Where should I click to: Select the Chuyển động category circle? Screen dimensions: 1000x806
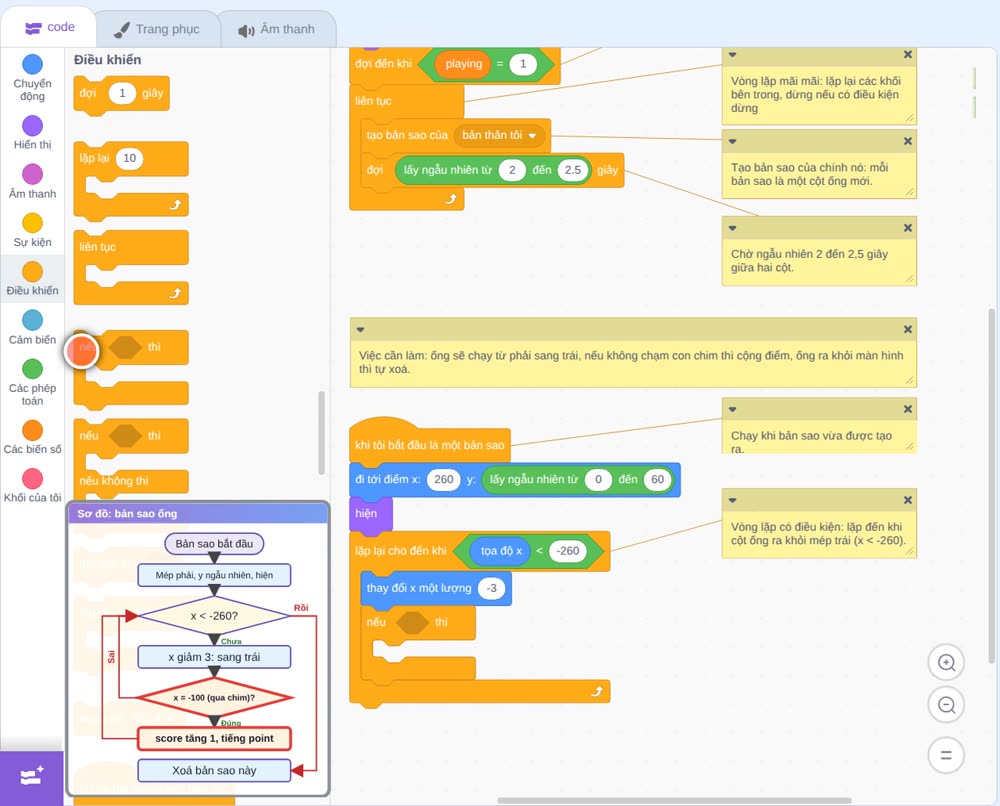click(x=33, y=64)
